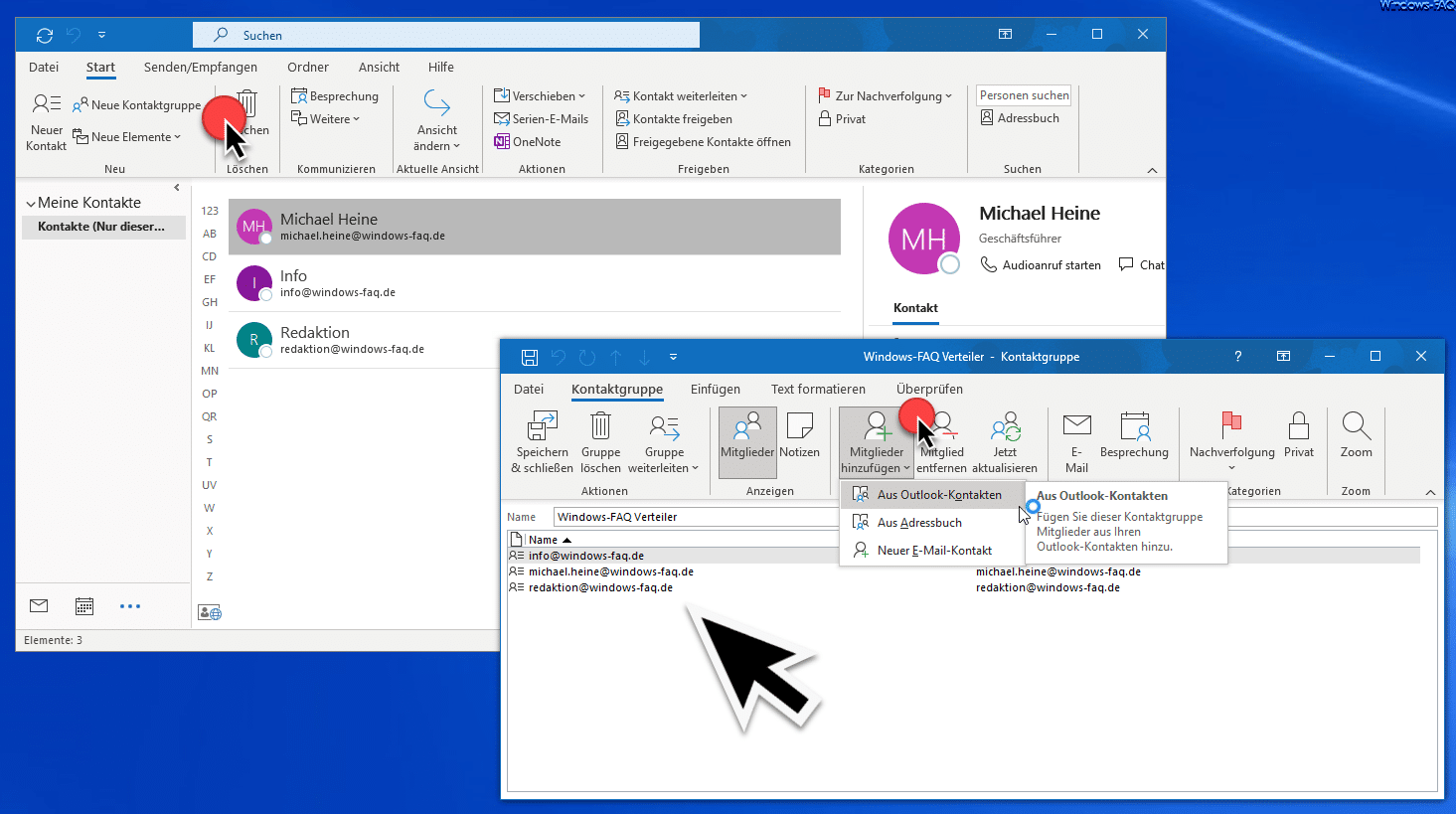Open Serien-E-Mails action
Screen dimensions: 1456x814
pyautogui.click(x=541, y=119)
